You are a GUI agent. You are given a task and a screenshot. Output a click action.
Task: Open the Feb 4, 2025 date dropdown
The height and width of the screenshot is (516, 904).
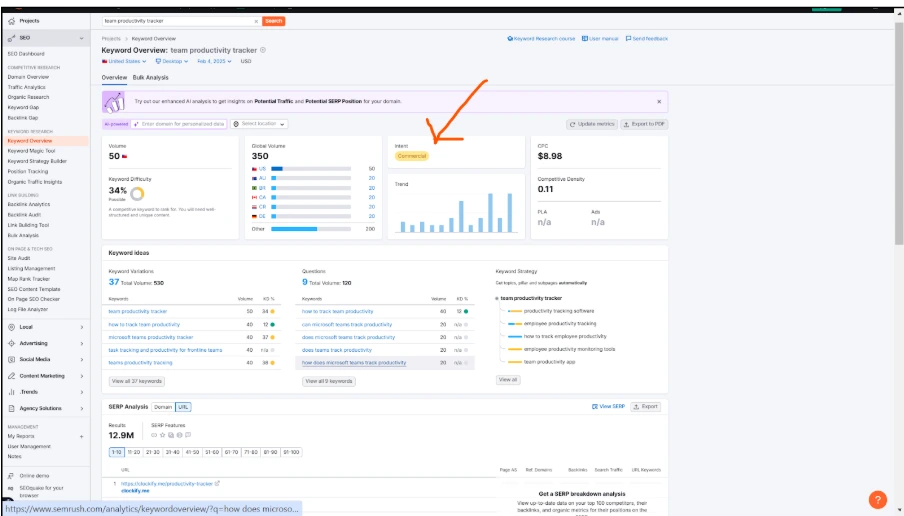[x=214, y=61]
